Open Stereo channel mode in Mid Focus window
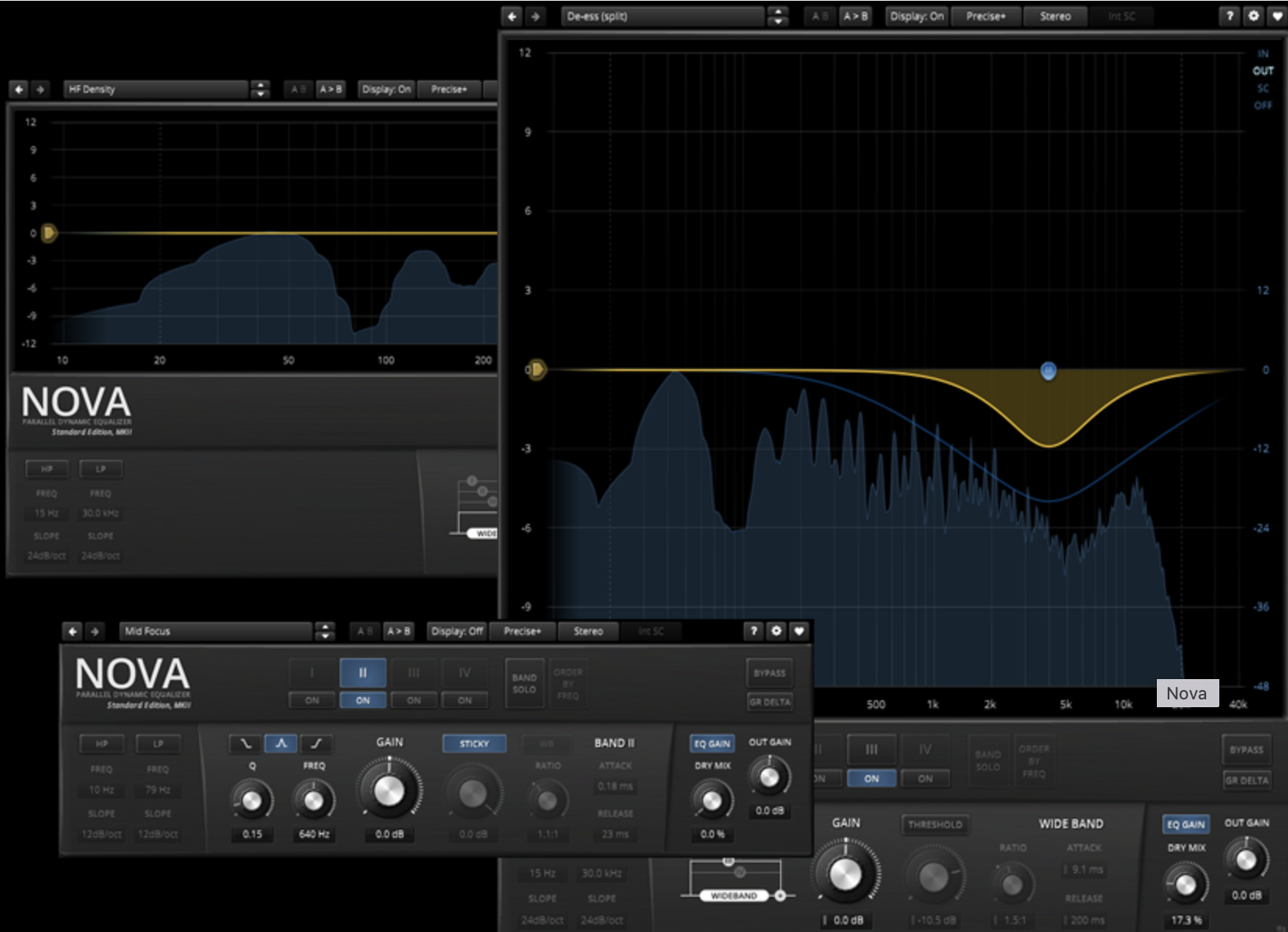 (589, 631)
